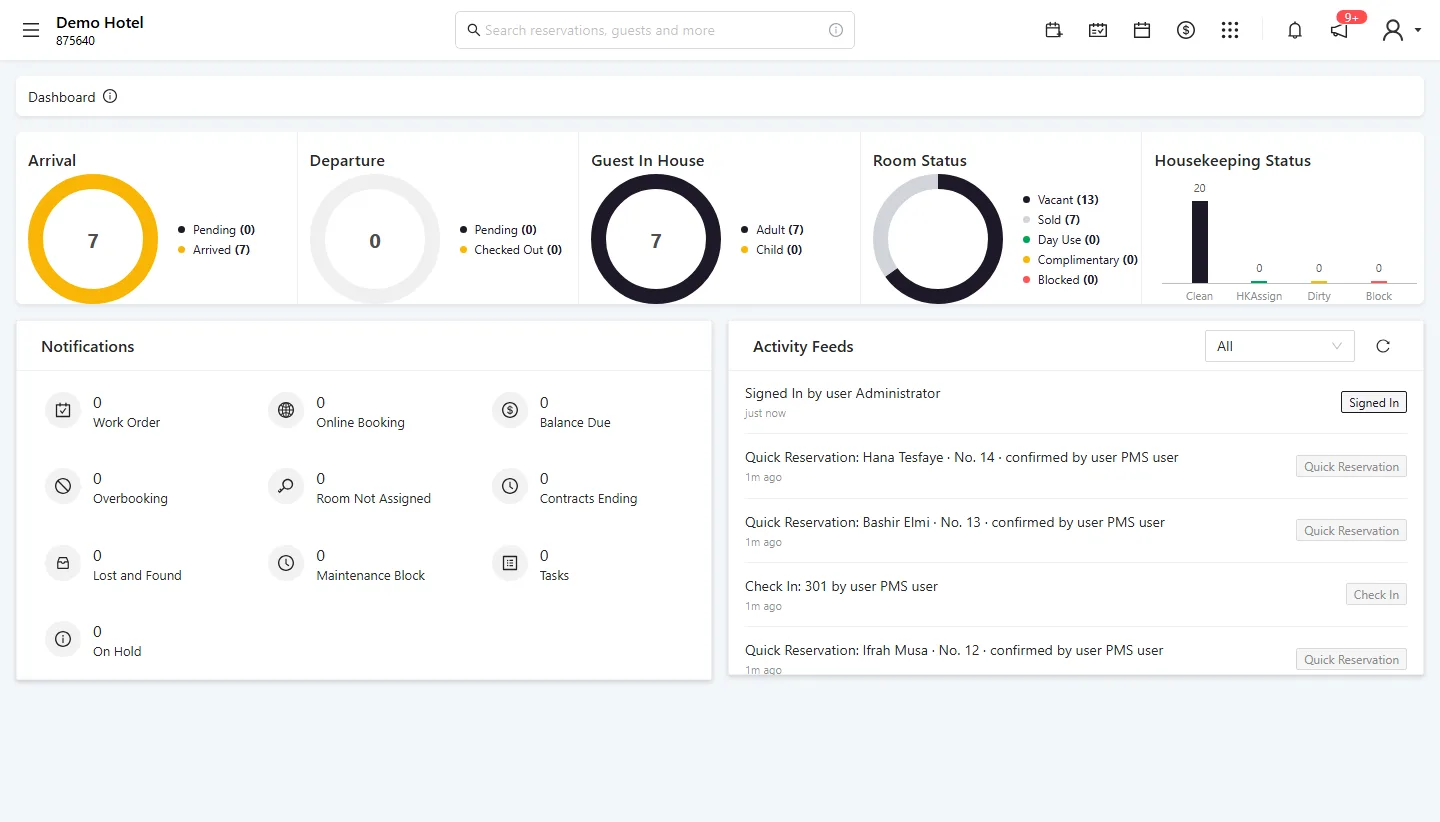Open the user profile menu

point(1401,30)
